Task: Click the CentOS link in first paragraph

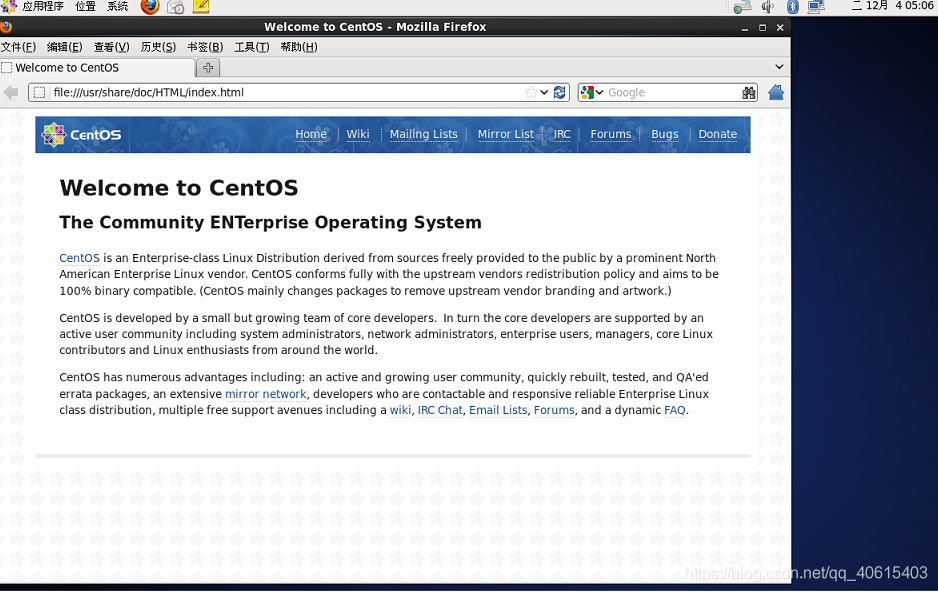Action: [x=79, y=258]
